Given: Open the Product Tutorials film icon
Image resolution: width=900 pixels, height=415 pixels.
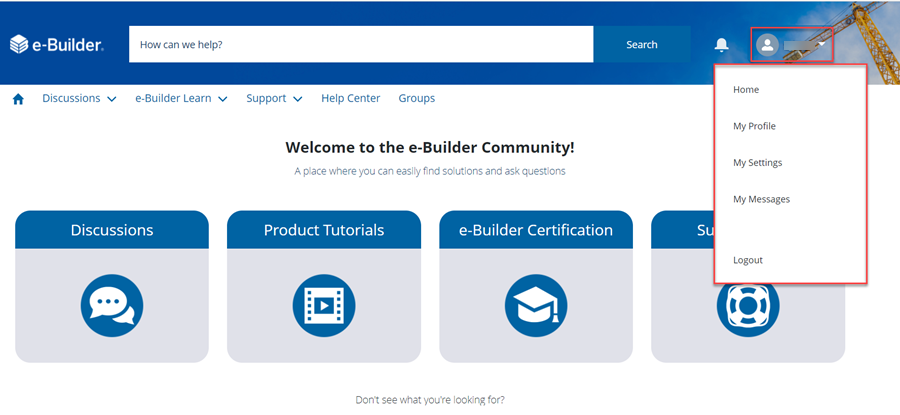Looking at the screenshot, I should coord(324,305).
